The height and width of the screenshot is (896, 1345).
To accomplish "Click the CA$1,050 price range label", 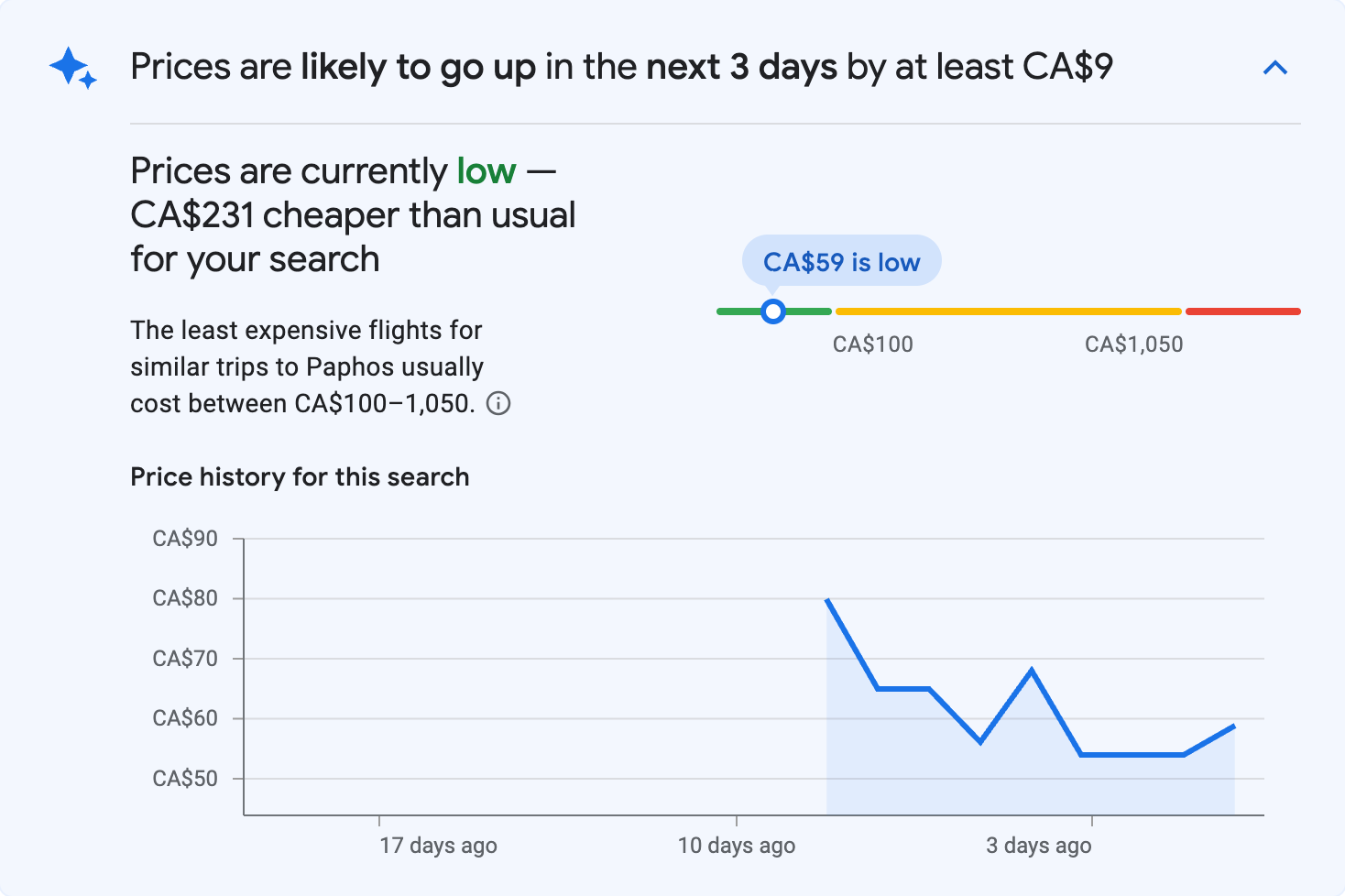I will (1133, 344).
